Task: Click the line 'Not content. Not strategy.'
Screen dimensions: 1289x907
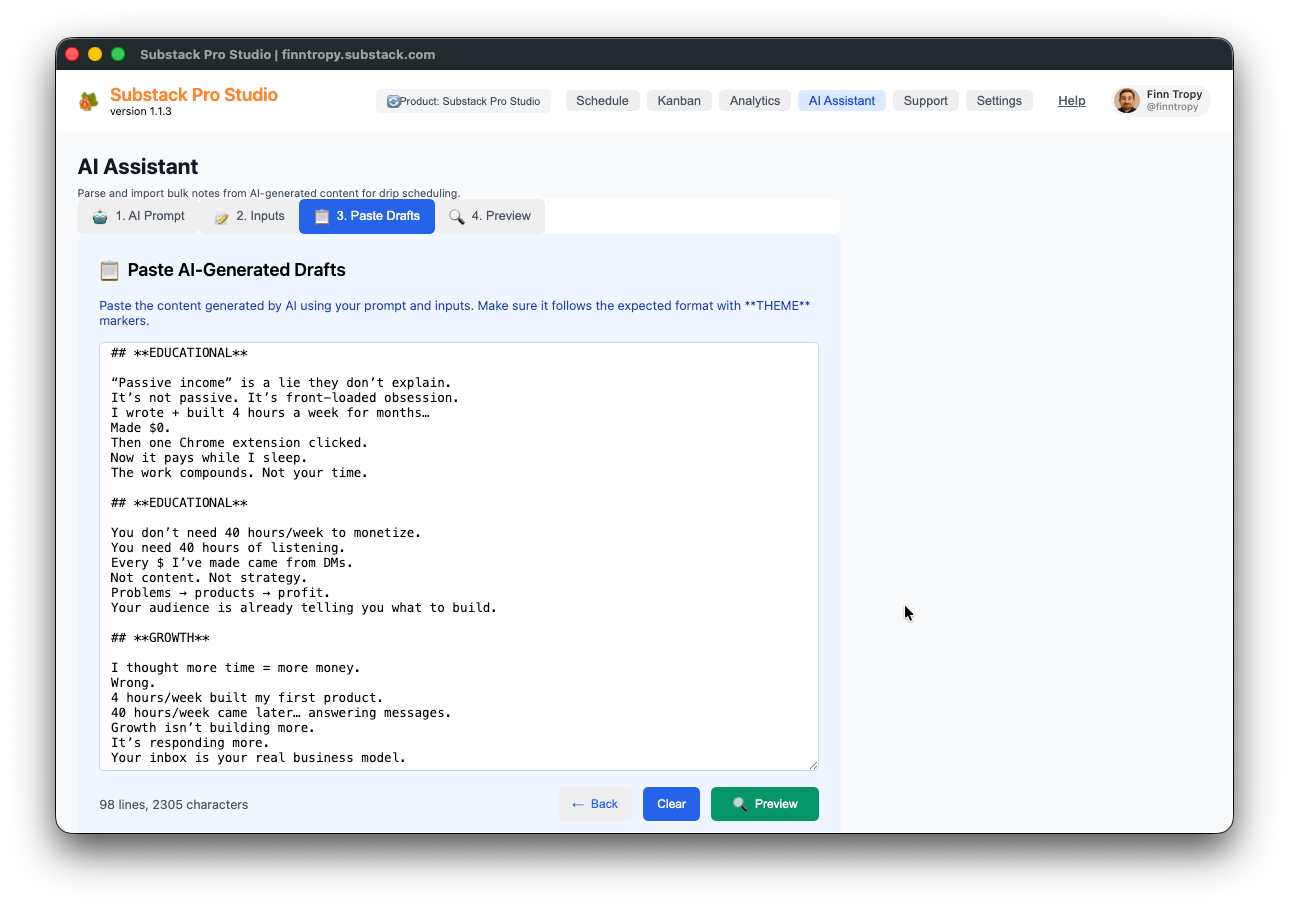Action: click(209, 578)
